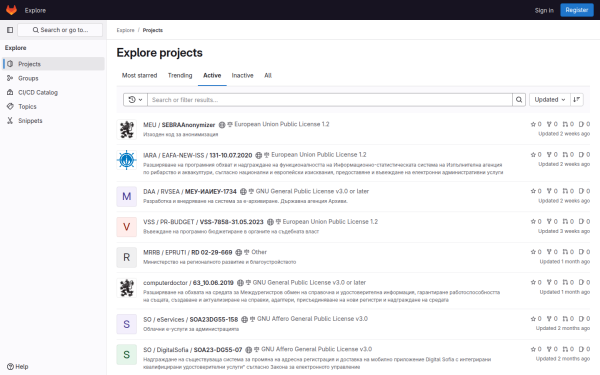Click merge requests icon for МЕУ-ИАИЕУ-1734
Image resolution: width=600 pixels, height=375 pixels.
click(565, 191)
